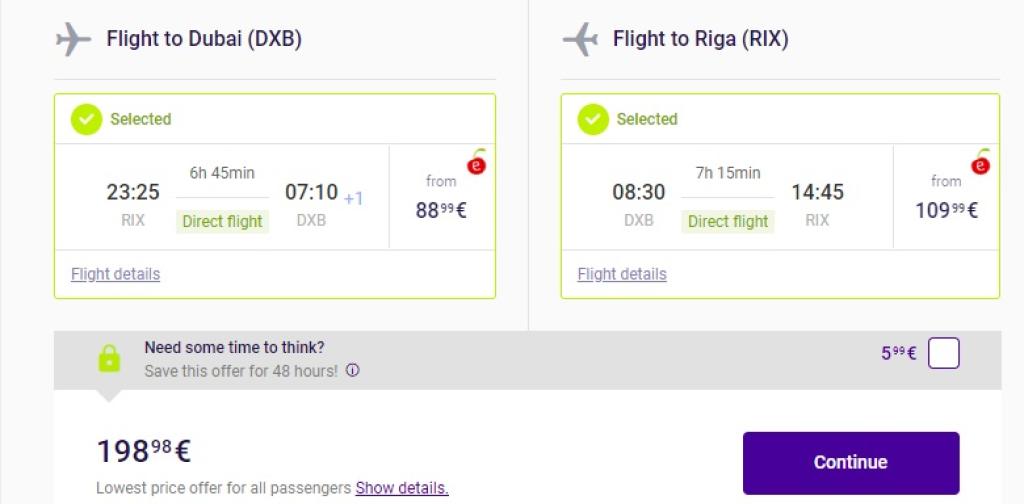Click the red cherry badge on the 88.99€ fare

(477, 163)
